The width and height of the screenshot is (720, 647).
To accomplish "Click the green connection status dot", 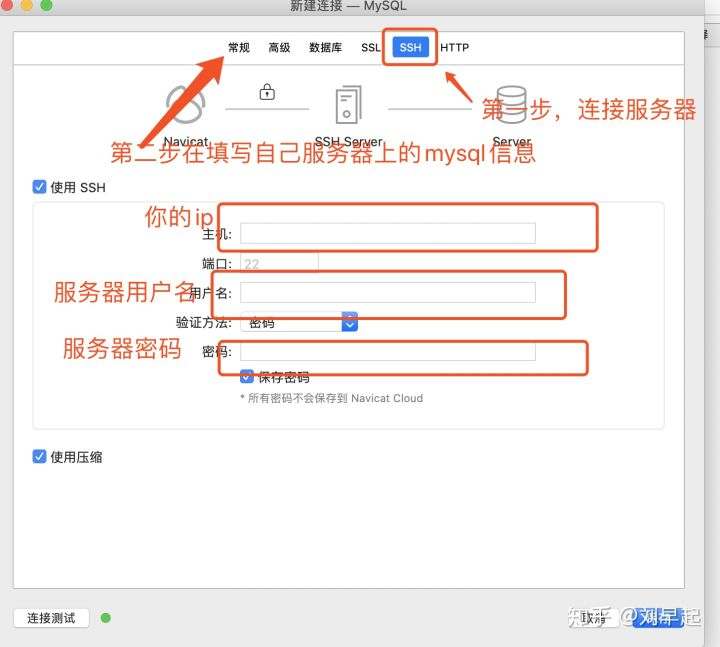I will 106,618.
